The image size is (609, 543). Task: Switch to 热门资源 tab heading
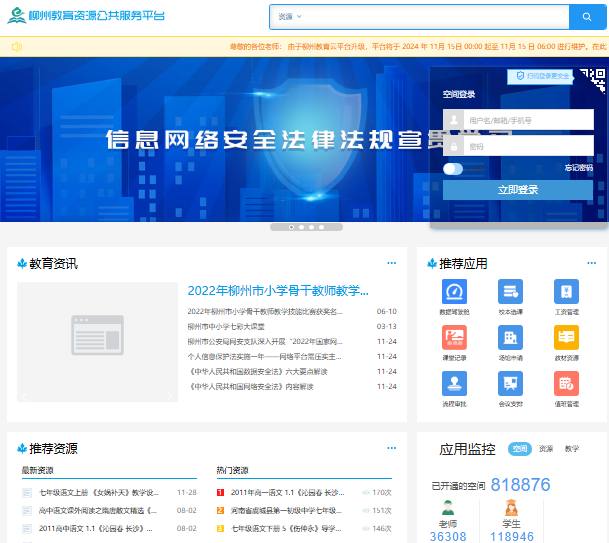click(232, 470)
